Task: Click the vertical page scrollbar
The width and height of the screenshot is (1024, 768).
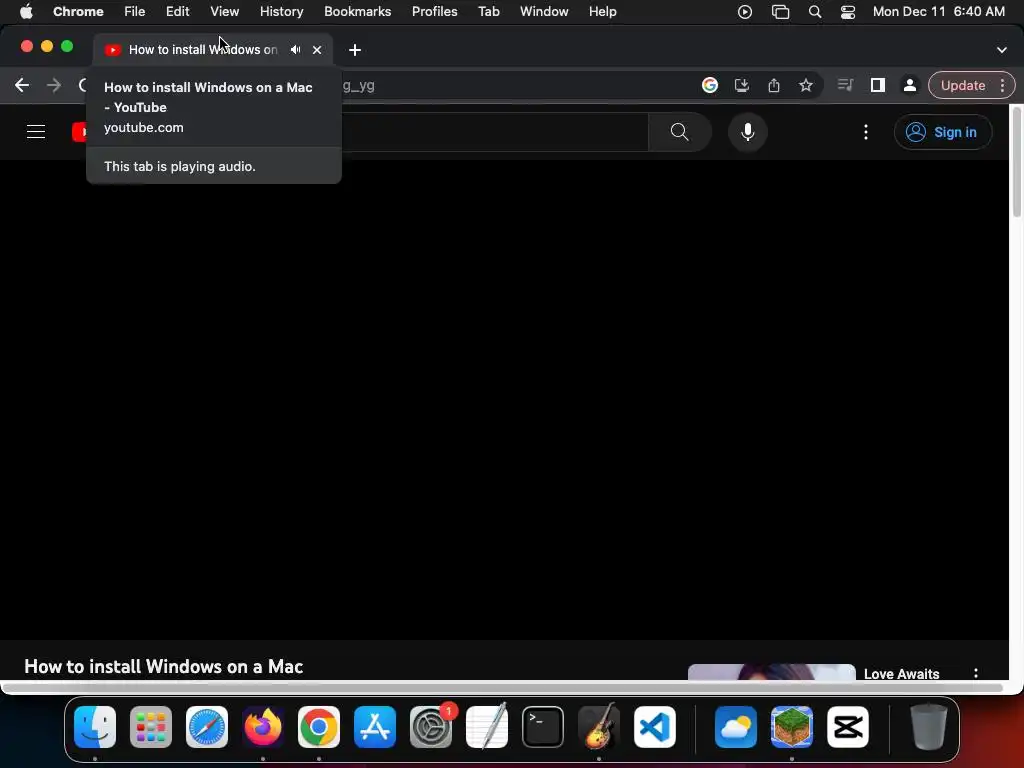Action: coord(1016,162)
